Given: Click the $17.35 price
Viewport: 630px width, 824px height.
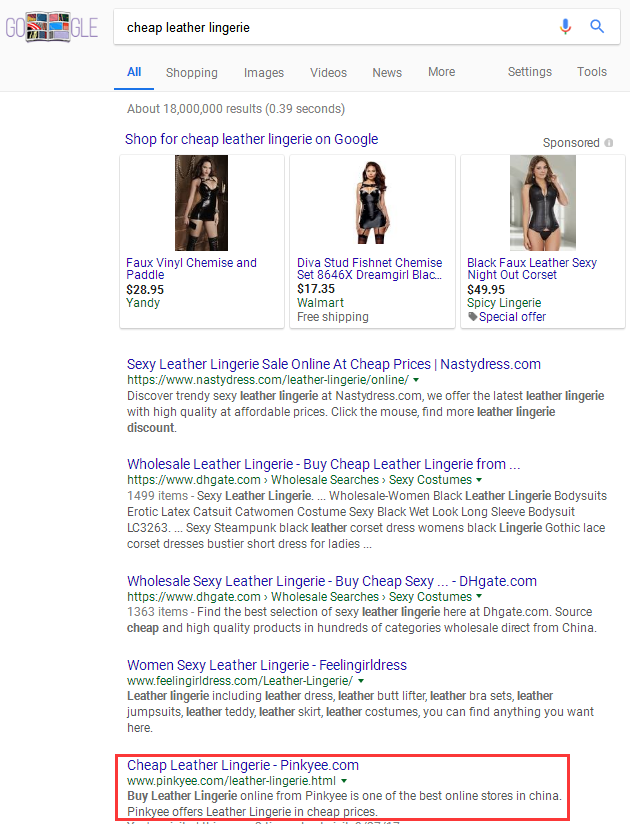Looking at the screenshot, I should click(316, 289).
